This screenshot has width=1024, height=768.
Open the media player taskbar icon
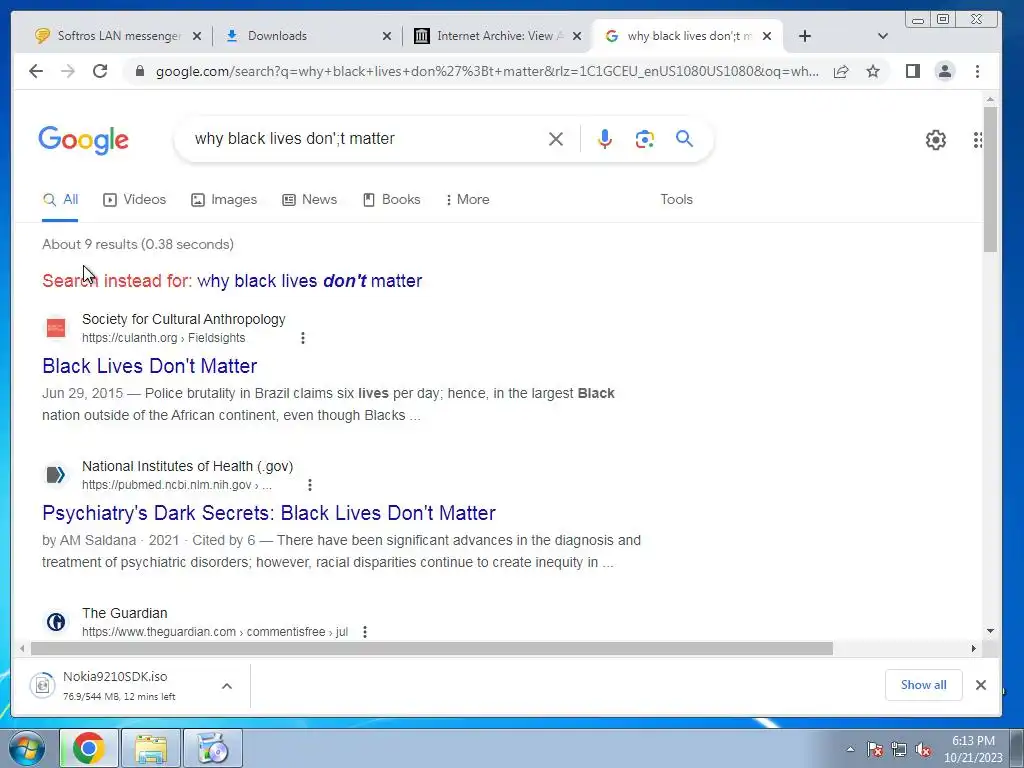[212, 748]
